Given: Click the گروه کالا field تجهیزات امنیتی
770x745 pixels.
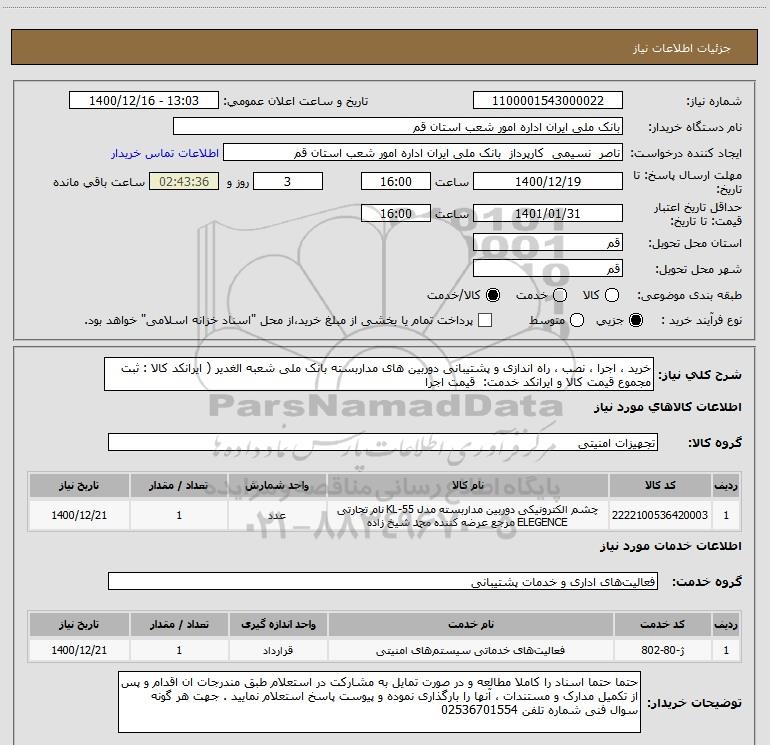Looking at the screenshot, I should [x=383, y=442].
